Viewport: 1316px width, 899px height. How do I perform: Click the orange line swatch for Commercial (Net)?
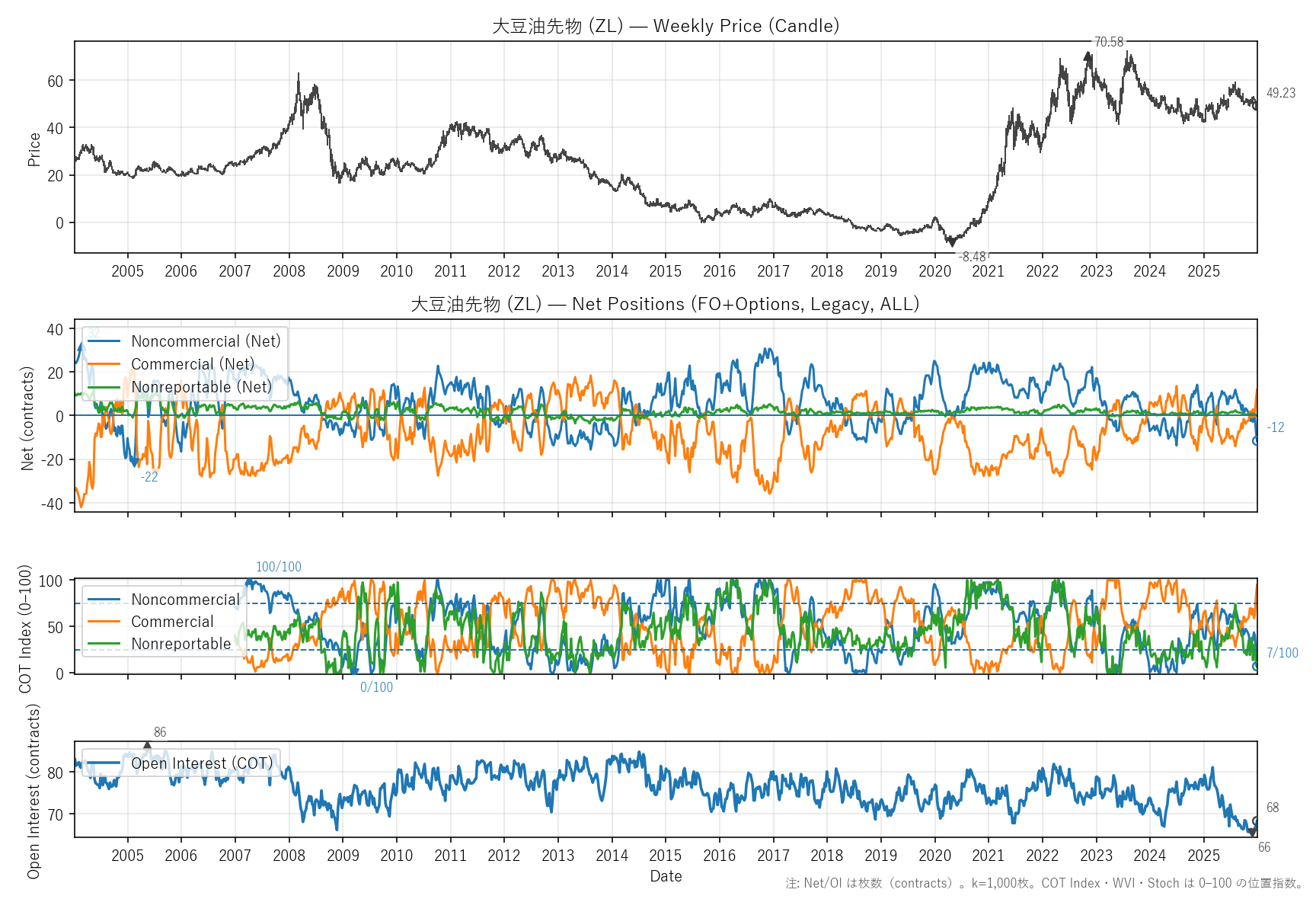tap(104, 364)
